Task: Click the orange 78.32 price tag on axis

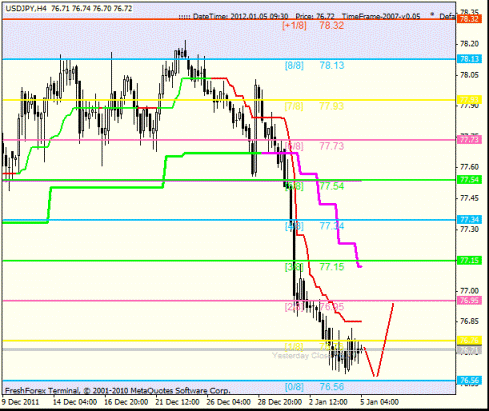Action: coord(469,19)
